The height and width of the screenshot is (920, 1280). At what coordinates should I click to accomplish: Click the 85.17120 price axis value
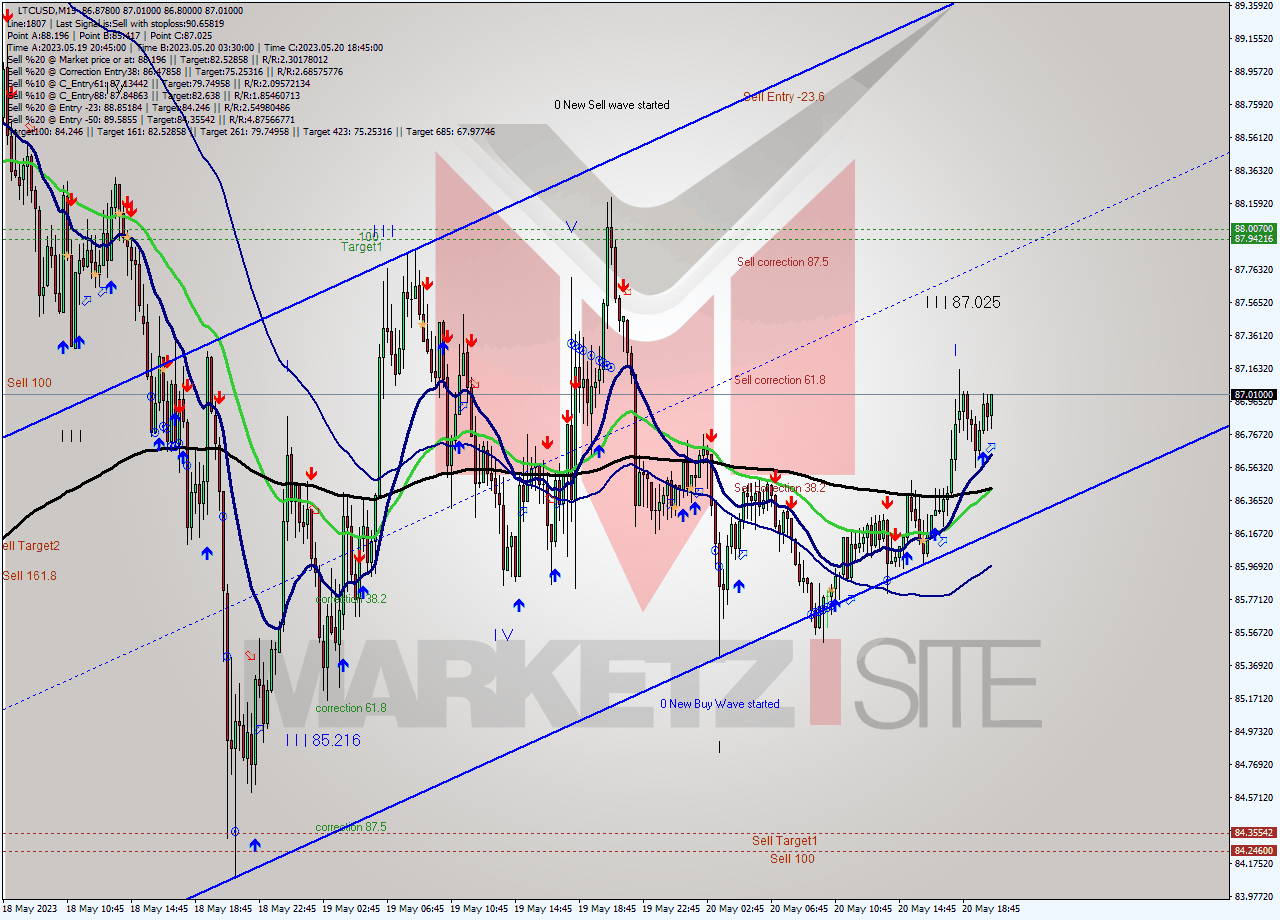tap(1254, 698)
